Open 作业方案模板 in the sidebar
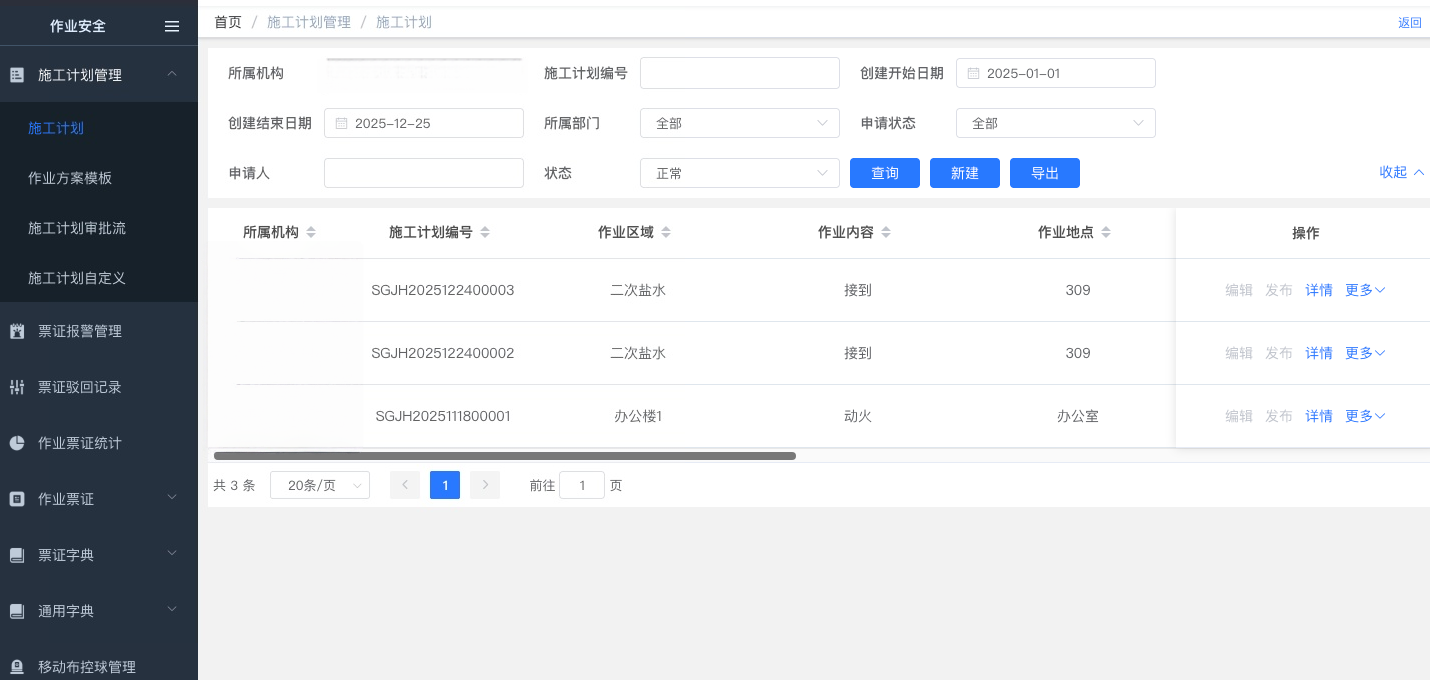This screenshot has height=680, width=1430. point(70,178)
